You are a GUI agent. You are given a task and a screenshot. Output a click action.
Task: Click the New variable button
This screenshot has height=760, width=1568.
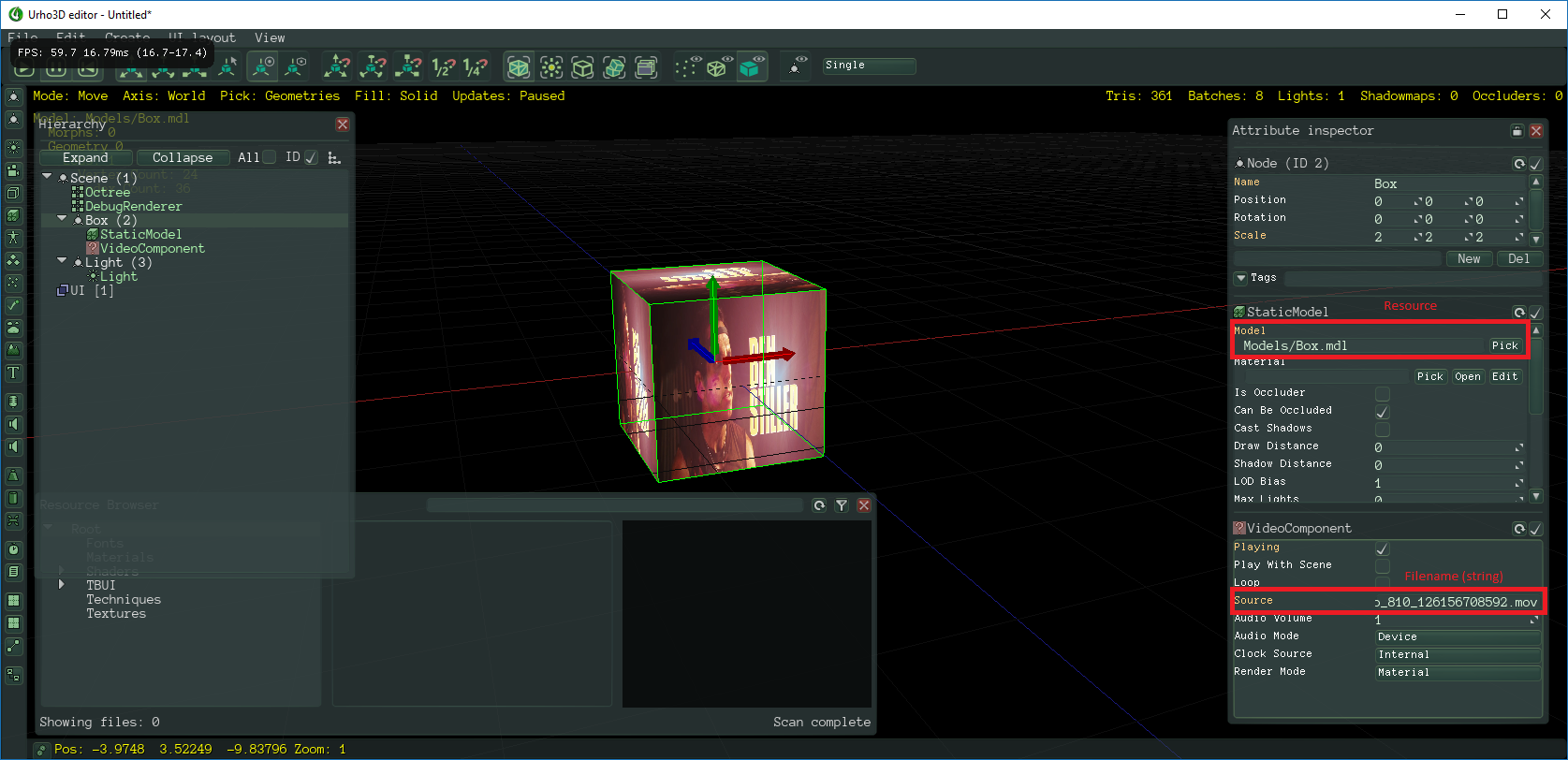coord(1469,259)
